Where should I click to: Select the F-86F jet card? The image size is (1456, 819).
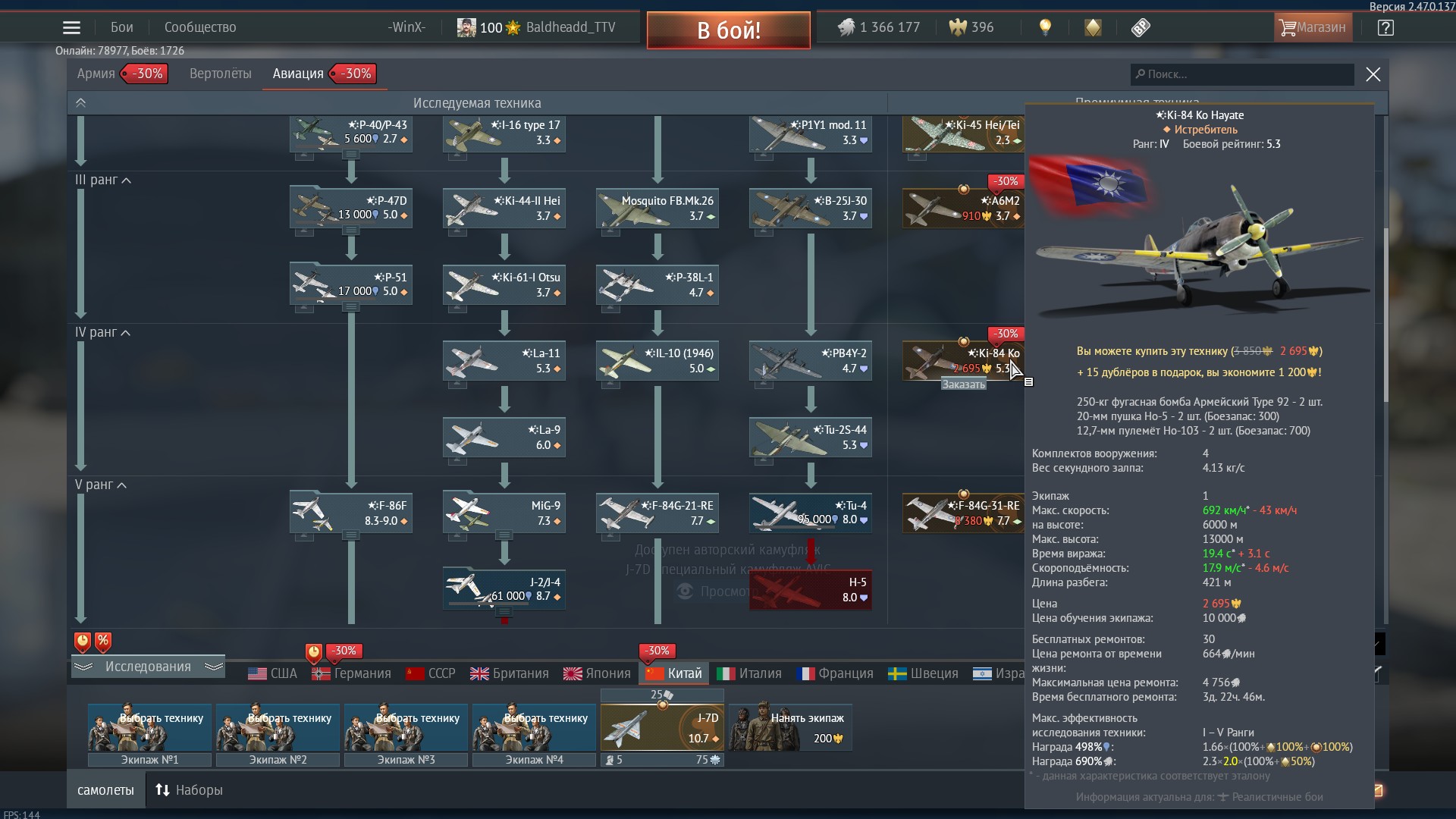pos(351,513)
